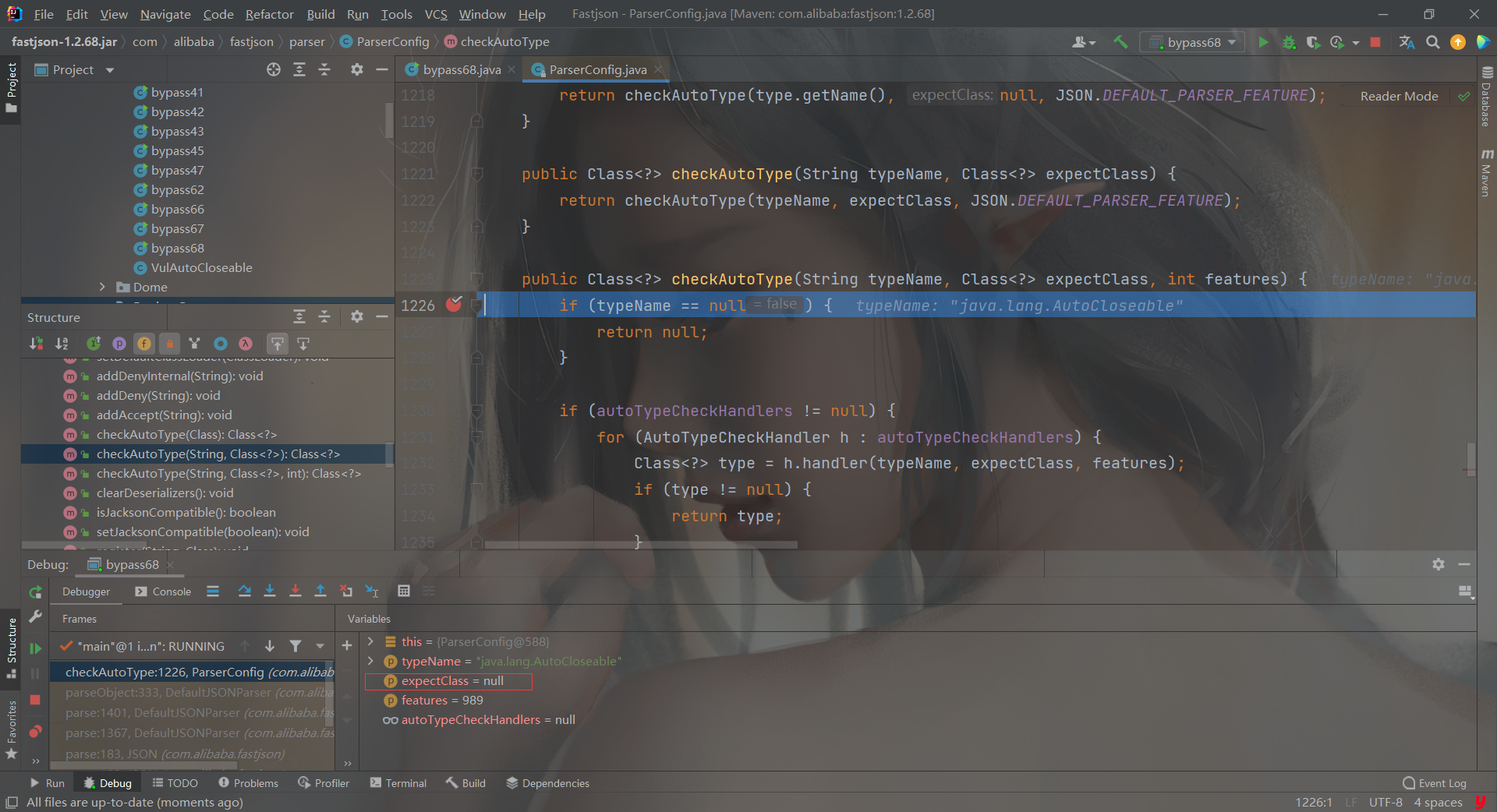1497x812 pixels.
Task: Open Problems tool window
Action: point(248,783)
